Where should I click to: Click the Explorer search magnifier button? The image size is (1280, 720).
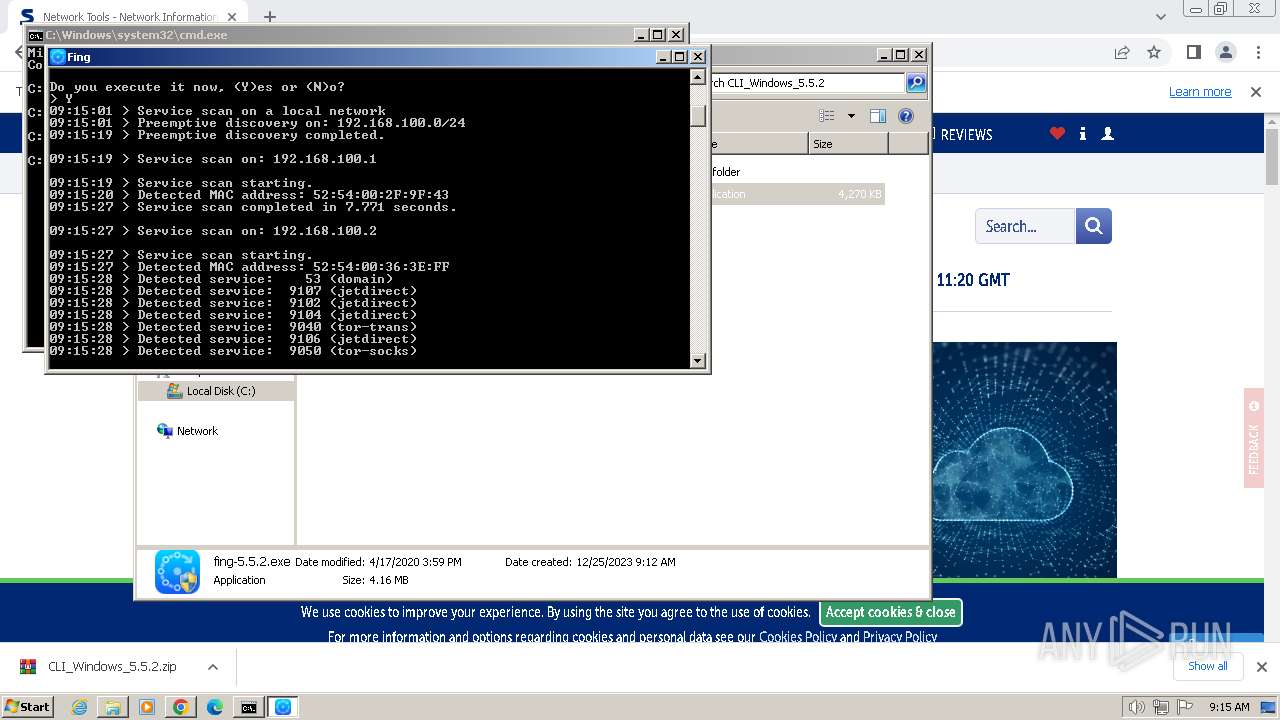click(x=916, y=83)
